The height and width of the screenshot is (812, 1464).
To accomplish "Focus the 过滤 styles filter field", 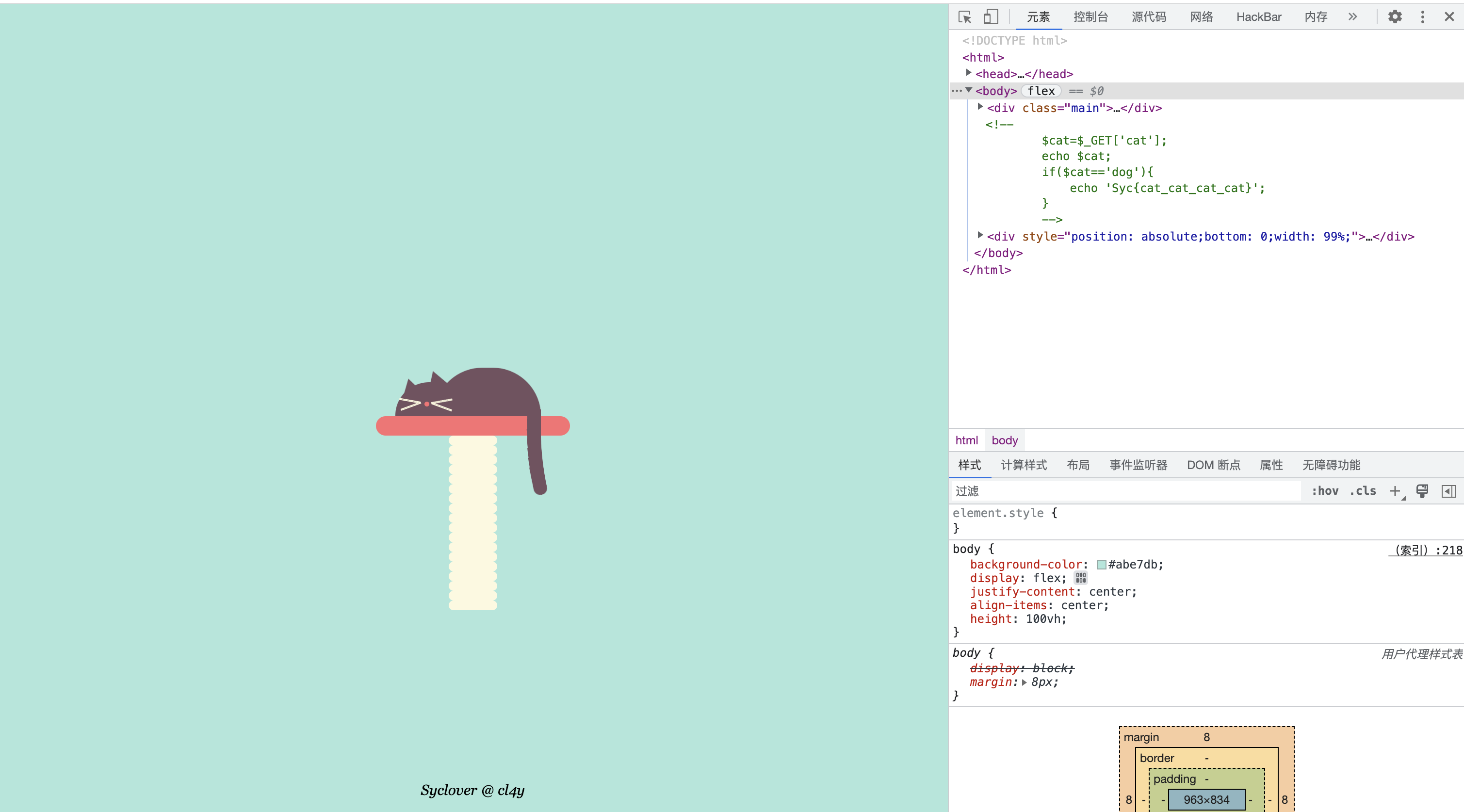I will pos(1126,491).
